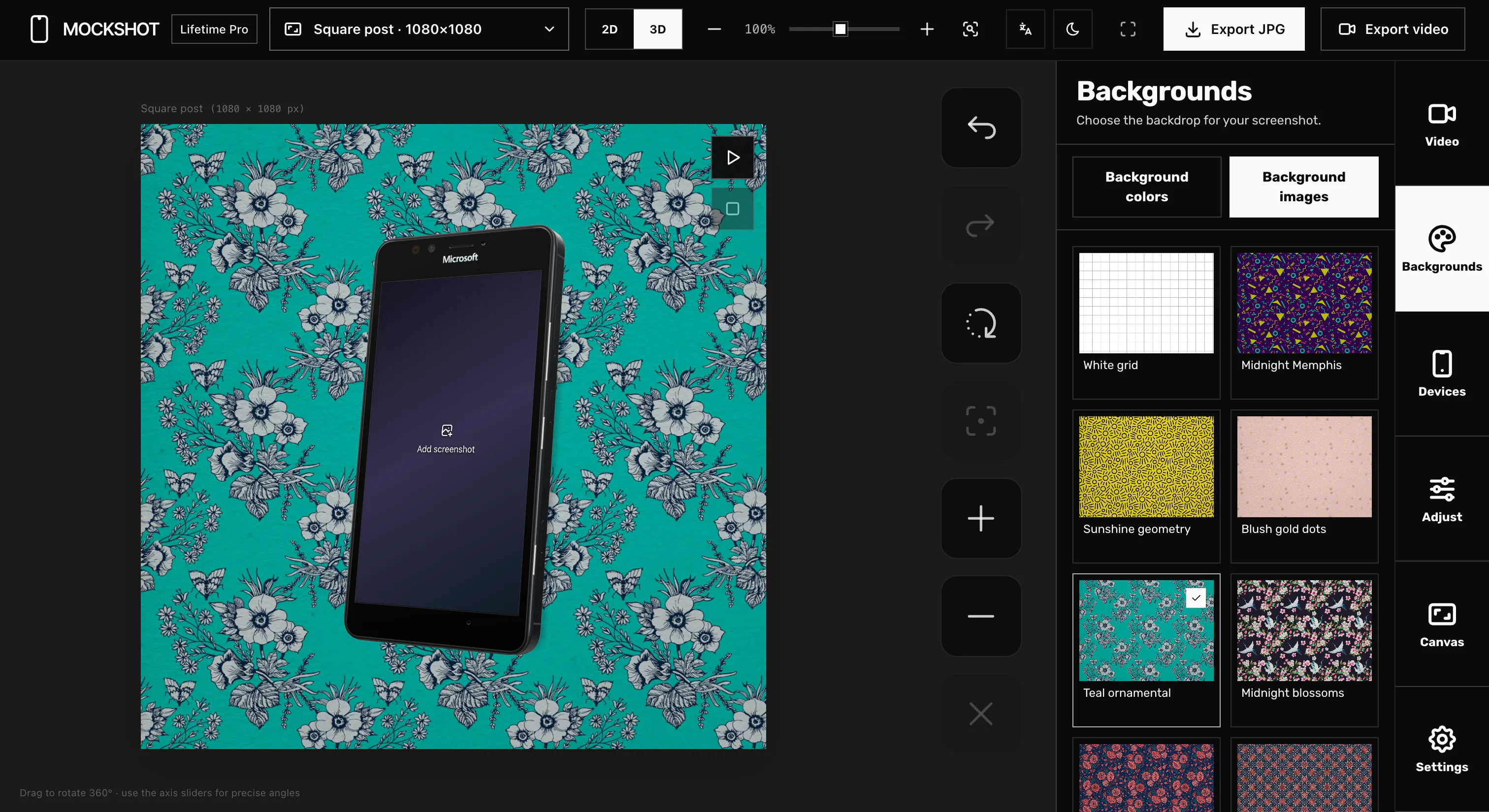Switch to 3D view mode
The height and width of the screenshot is (812, 1489).
tap(658, 29)
